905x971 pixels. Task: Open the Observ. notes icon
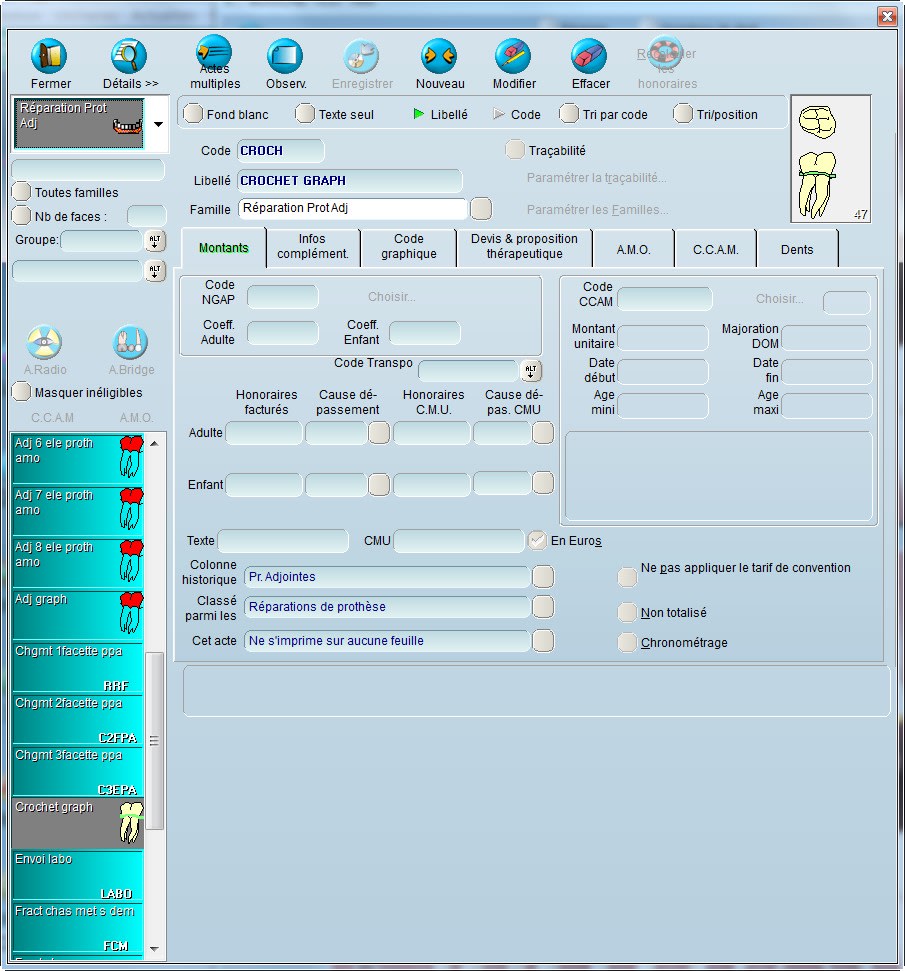tap(285, 56)
